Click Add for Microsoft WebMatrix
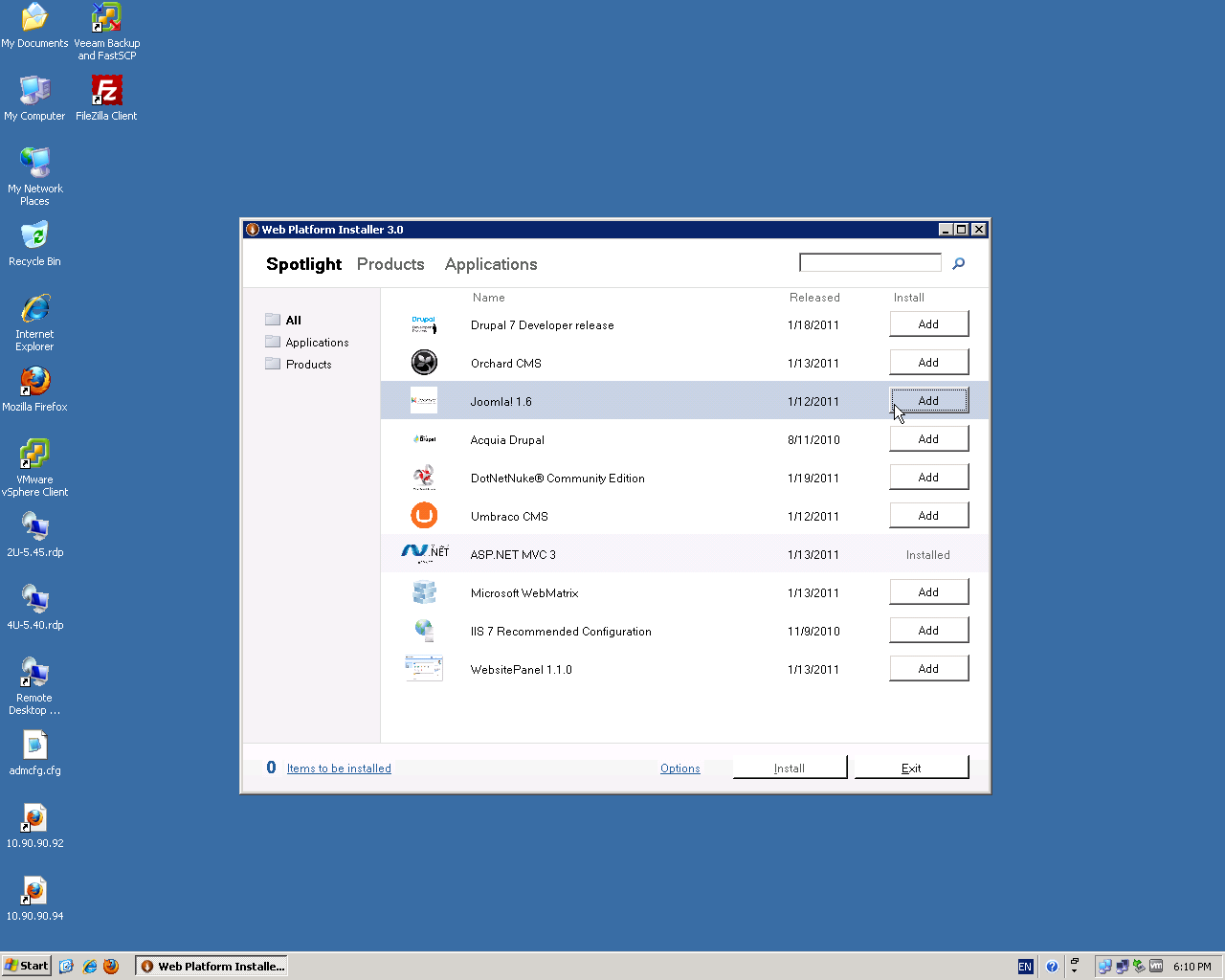Screen dimensions: 1225x980 928,592
